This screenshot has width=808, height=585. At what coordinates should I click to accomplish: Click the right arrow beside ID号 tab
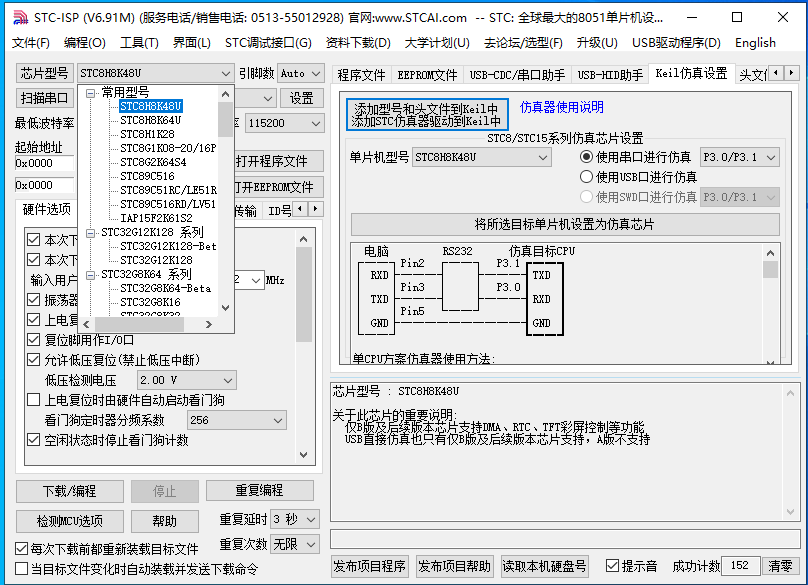[x=315, y=209]
